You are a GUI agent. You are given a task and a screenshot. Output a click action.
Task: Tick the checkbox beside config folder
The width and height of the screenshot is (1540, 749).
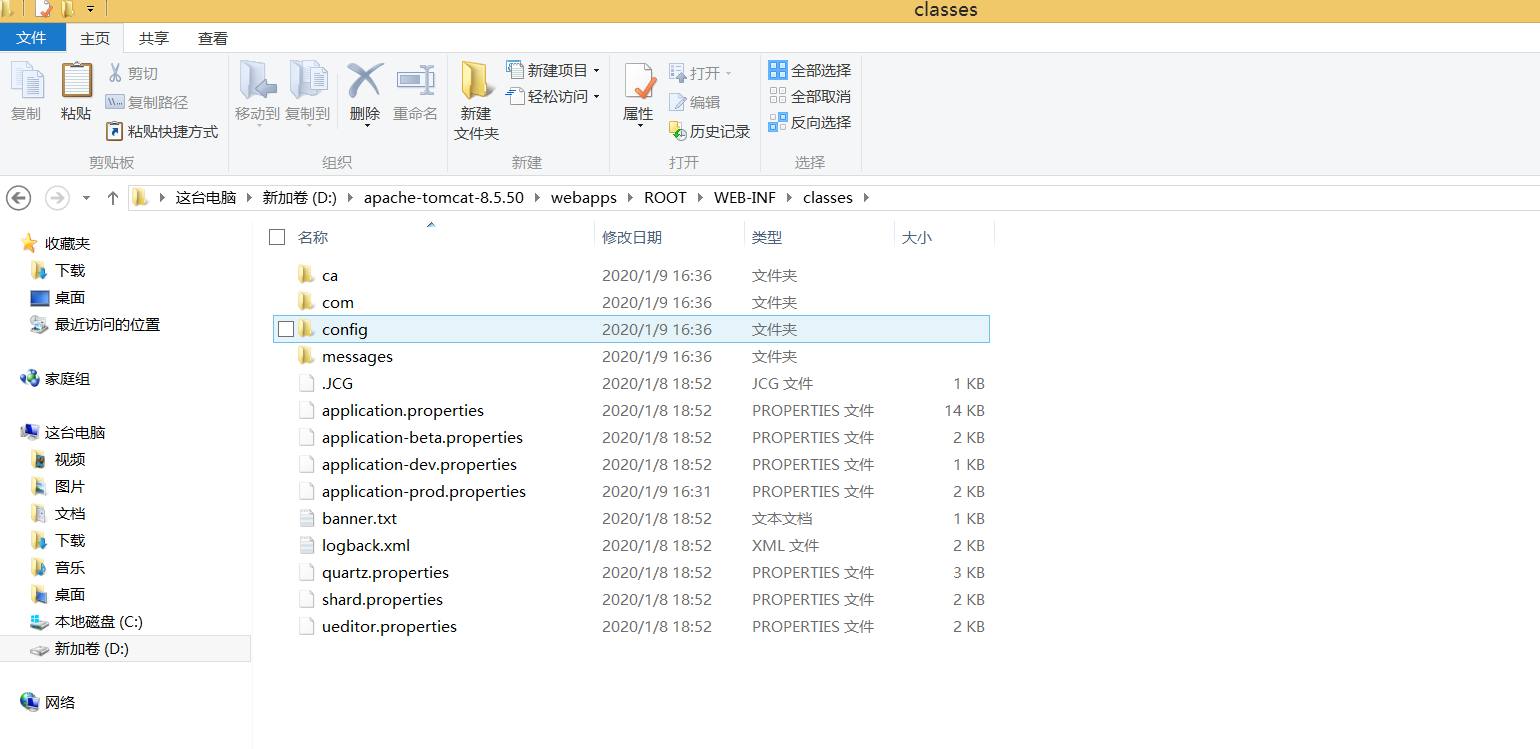pos(286,329)
